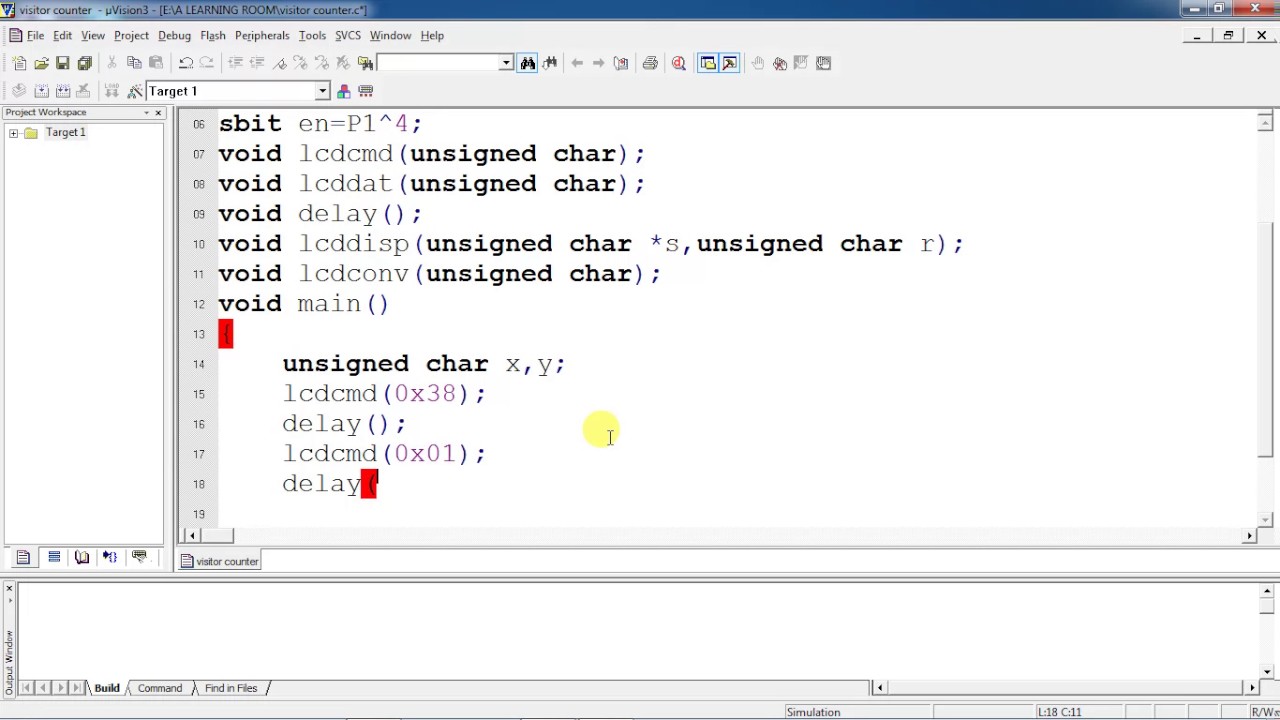Click the Project Workspace panel dropdown arrow

(146, 112)
